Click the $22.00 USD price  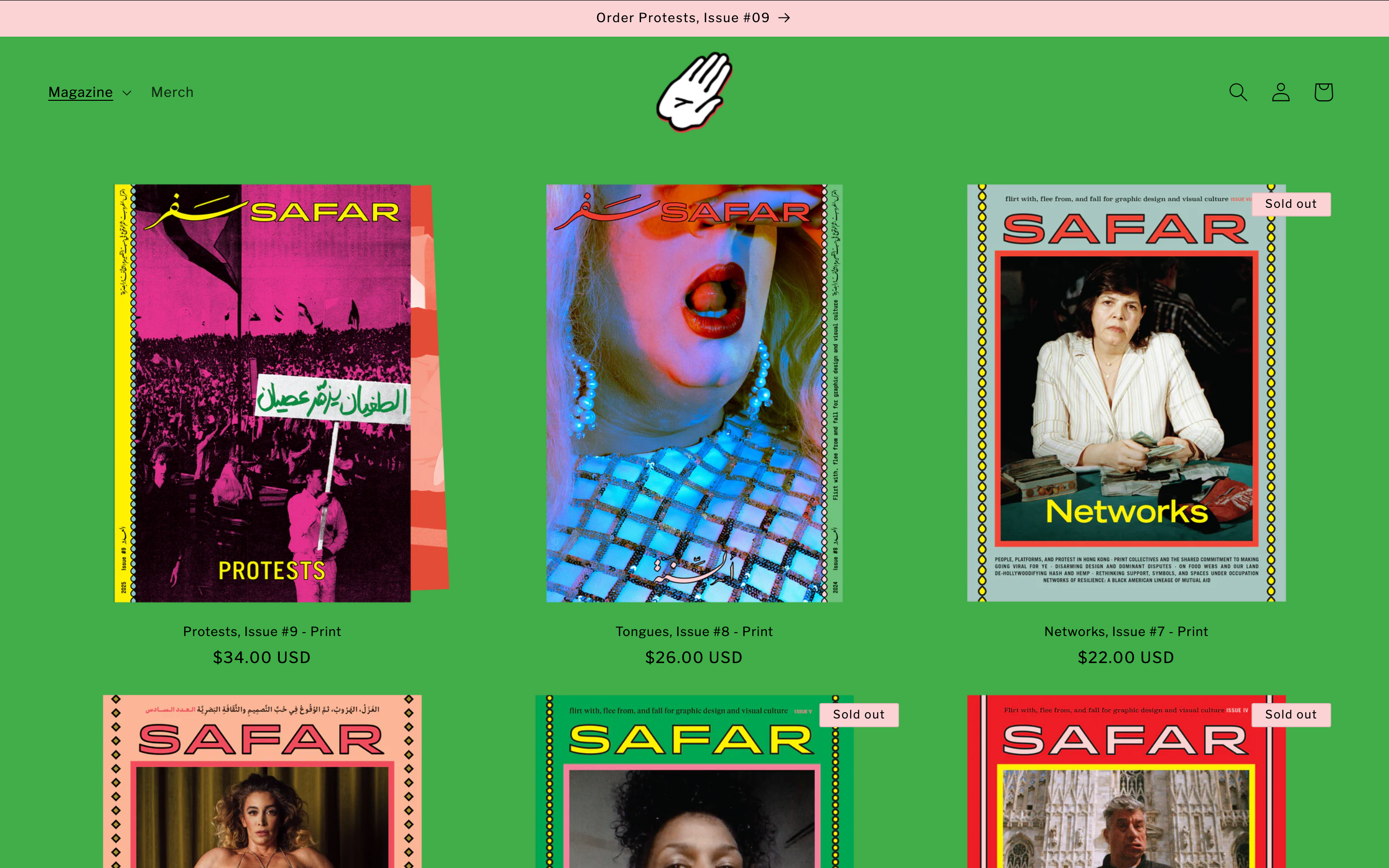(1126, 658)
